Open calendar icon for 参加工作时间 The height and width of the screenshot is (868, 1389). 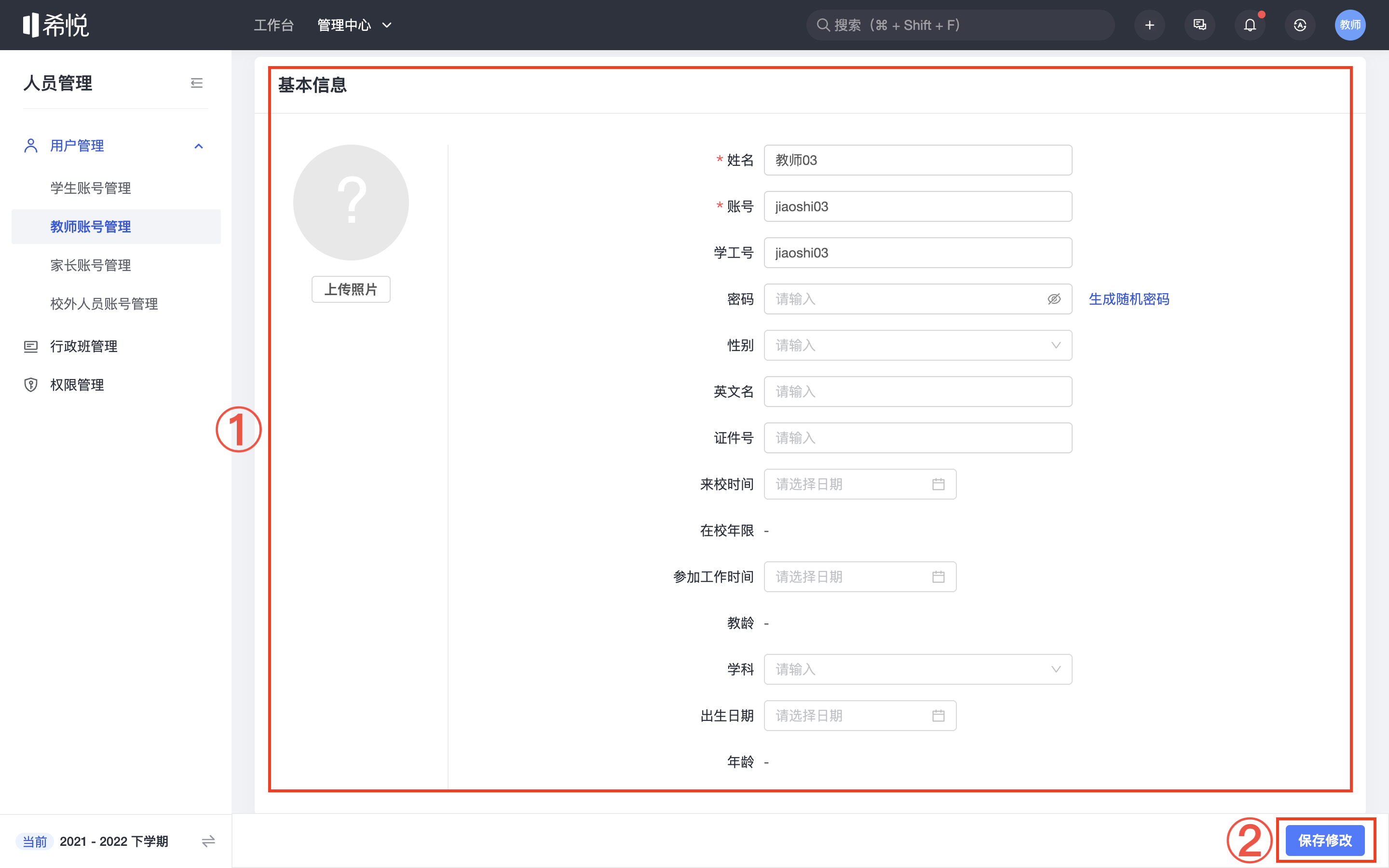(939, 576)
